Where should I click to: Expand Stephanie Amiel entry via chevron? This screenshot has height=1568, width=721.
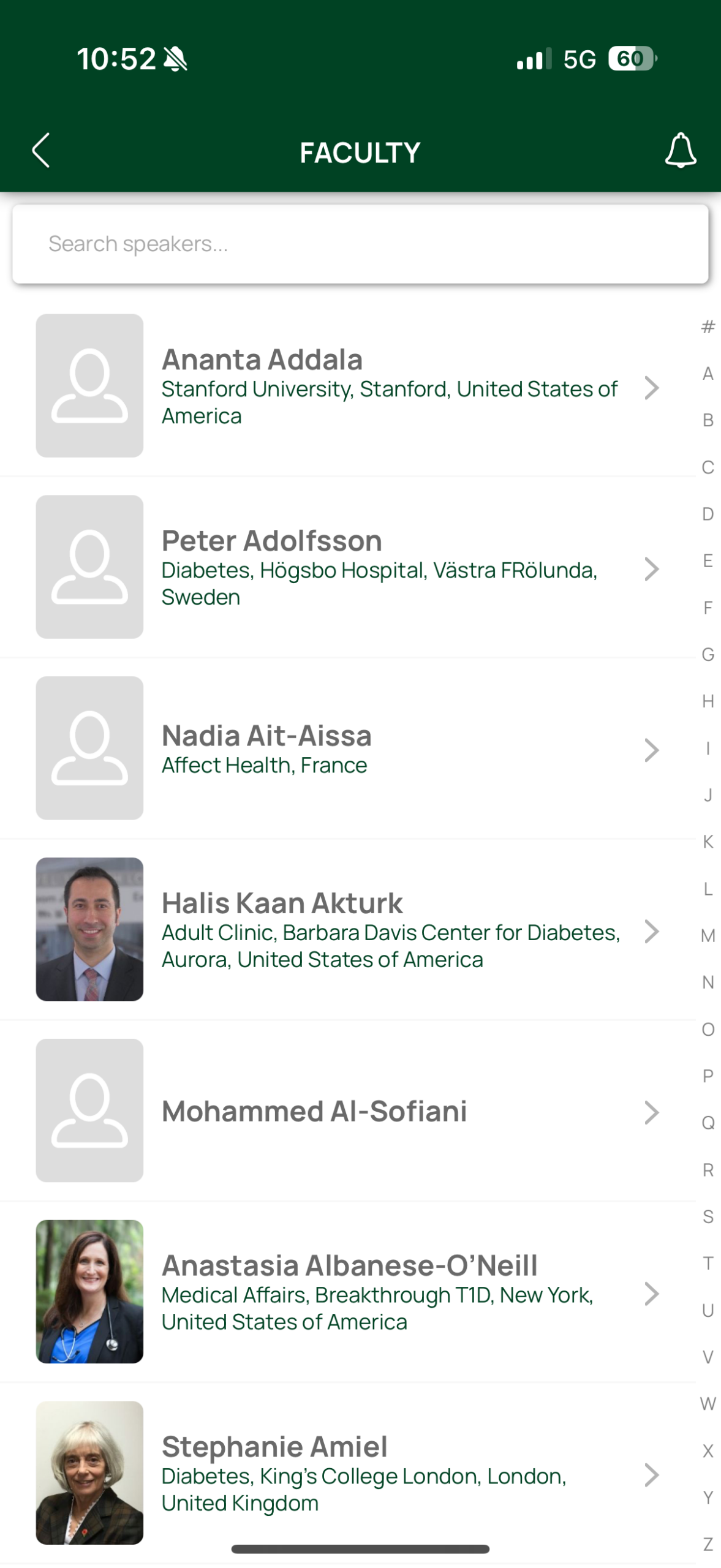651,1475
